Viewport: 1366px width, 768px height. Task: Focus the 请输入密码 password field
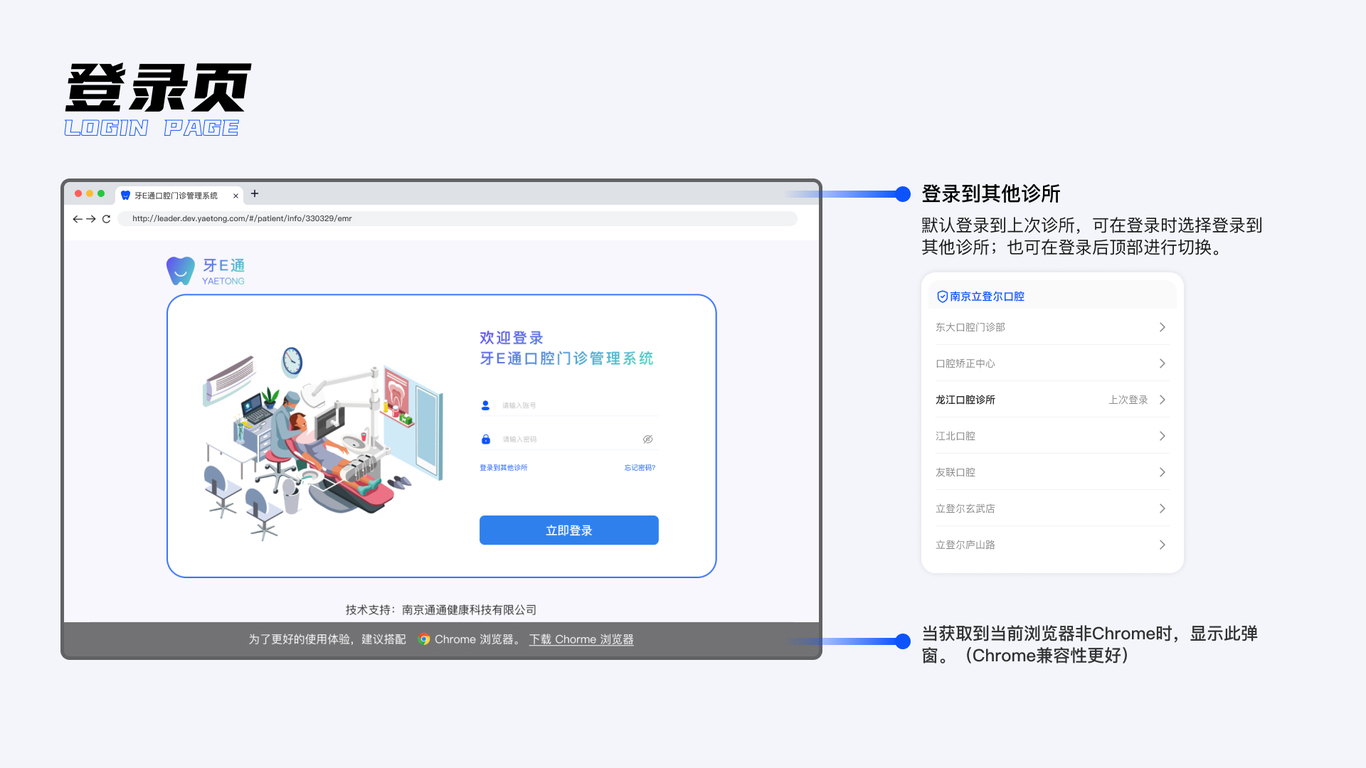568,439
